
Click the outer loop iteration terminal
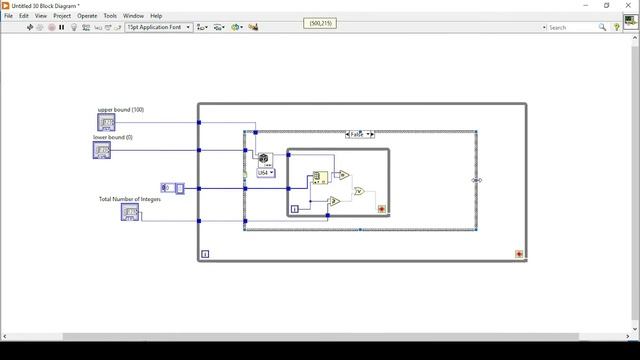[x=205, y=254]
